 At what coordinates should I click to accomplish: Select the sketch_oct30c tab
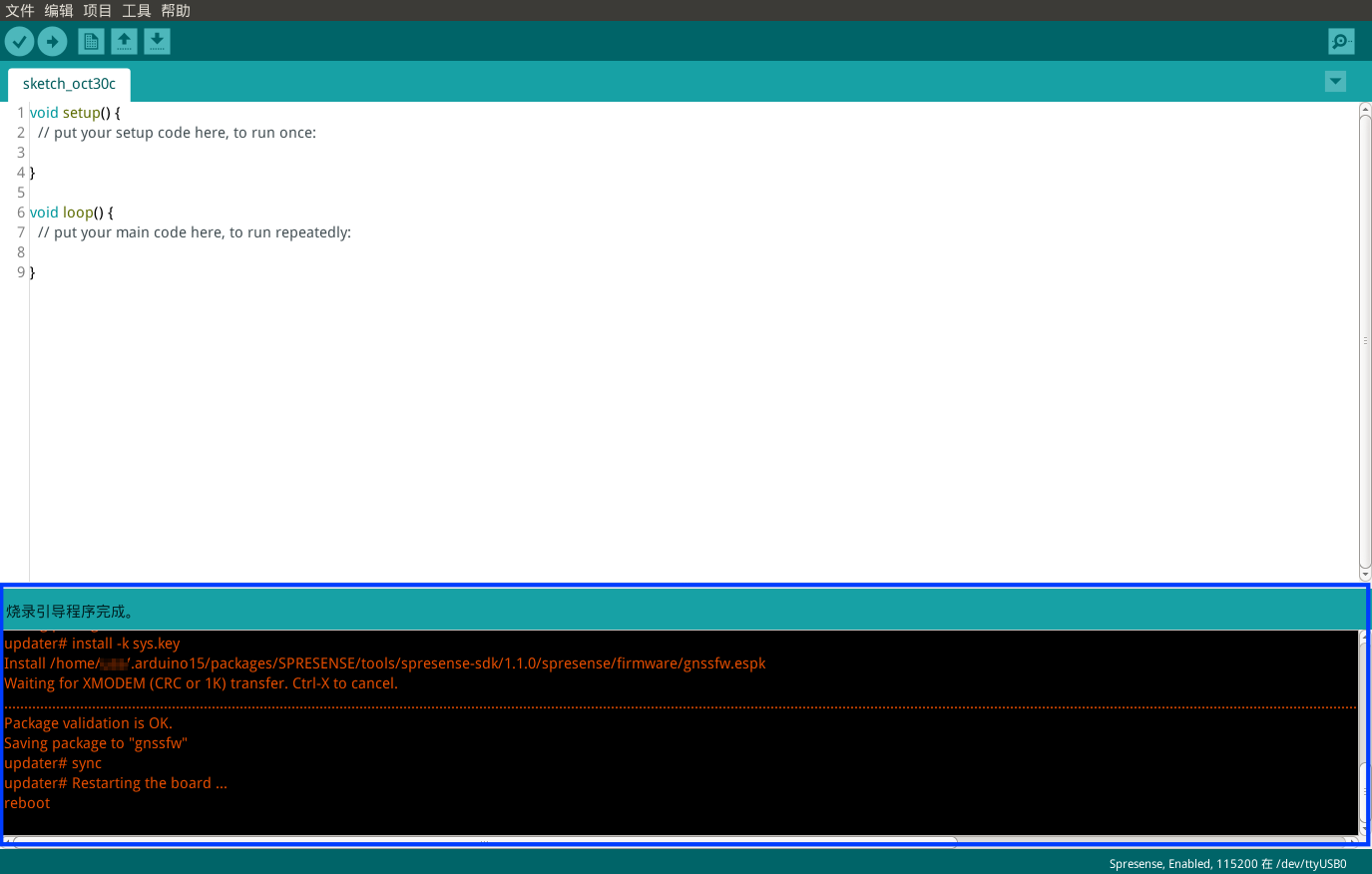pyautogui.click(x=69, y=84)
